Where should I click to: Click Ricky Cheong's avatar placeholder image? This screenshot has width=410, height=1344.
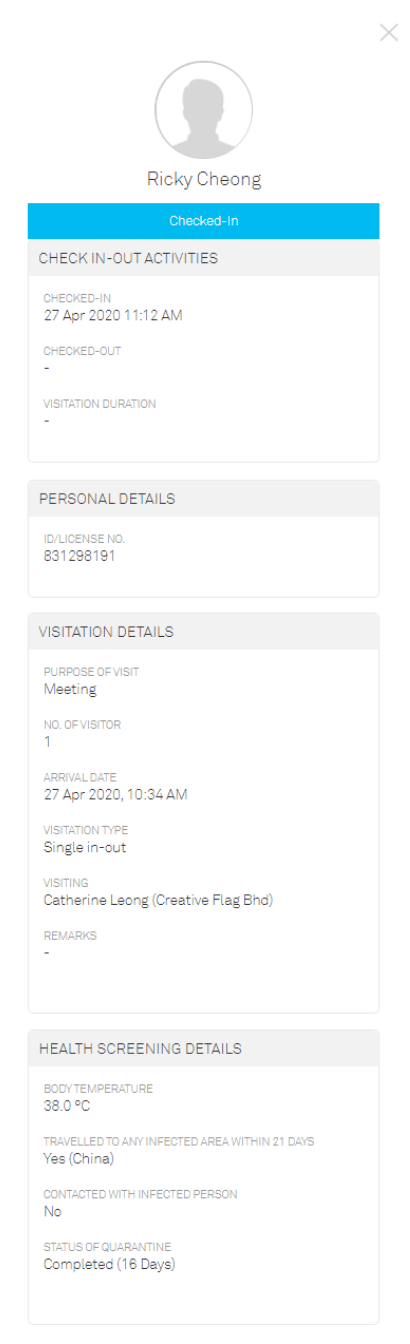pyautogui.click(x=204, y=110)
